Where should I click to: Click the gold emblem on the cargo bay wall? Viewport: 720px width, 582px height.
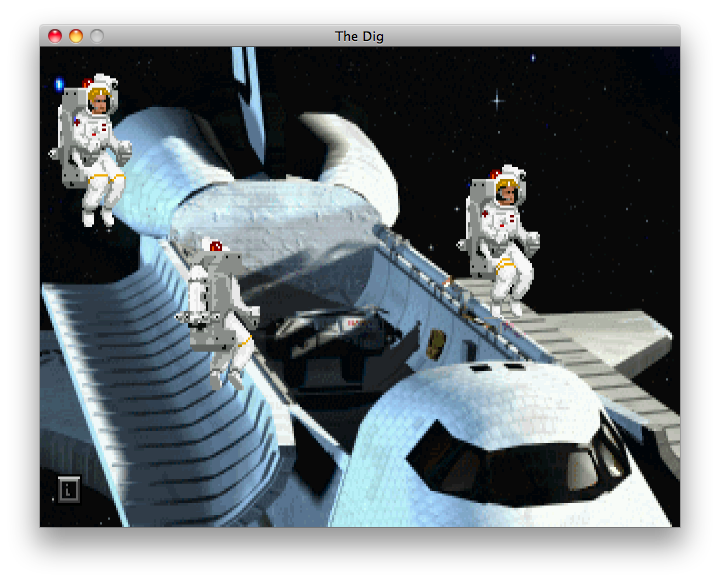(x=435, y=344)
